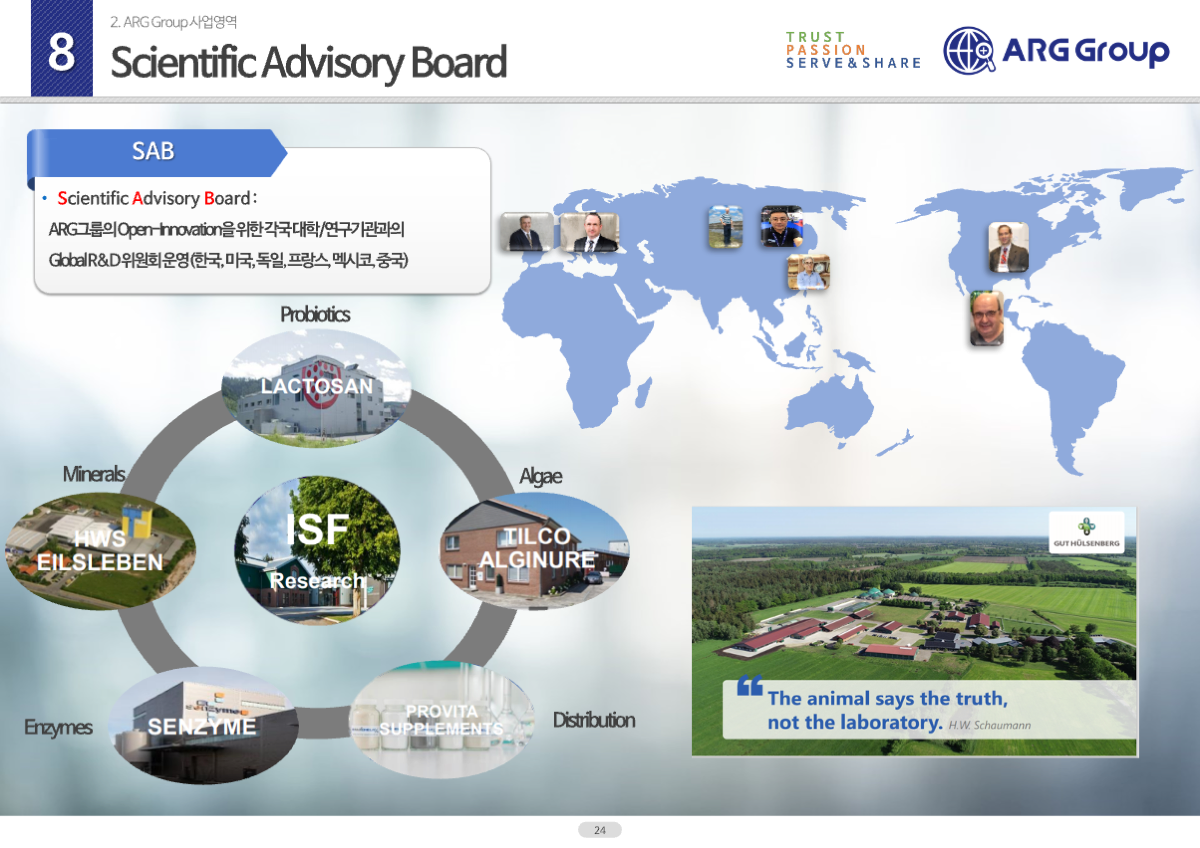
Task: Click the advisor portrait wearing glasses in Asia
Action: [x=781, y=227]
